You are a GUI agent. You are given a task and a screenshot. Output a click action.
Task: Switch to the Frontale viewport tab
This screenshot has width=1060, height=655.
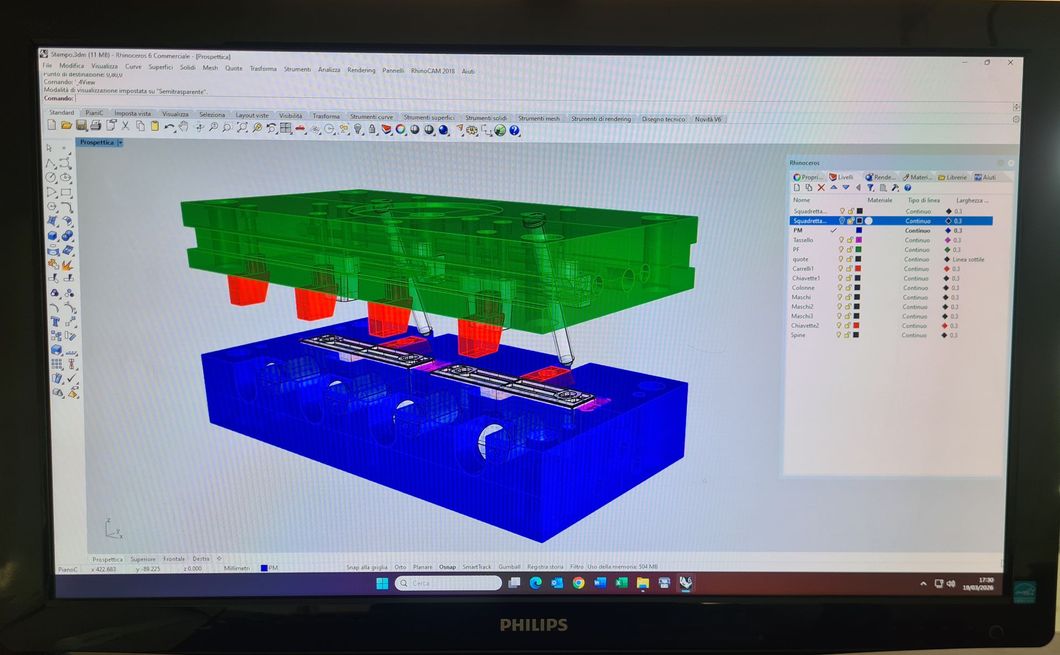[174, 559]
